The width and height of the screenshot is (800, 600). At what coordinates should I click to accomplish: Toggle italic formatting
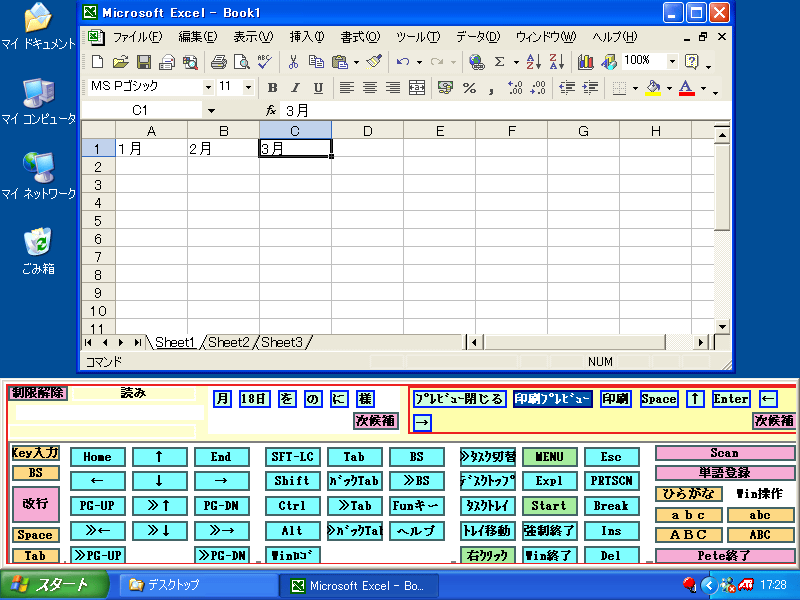pyautogui.click(x=295, y=88)
